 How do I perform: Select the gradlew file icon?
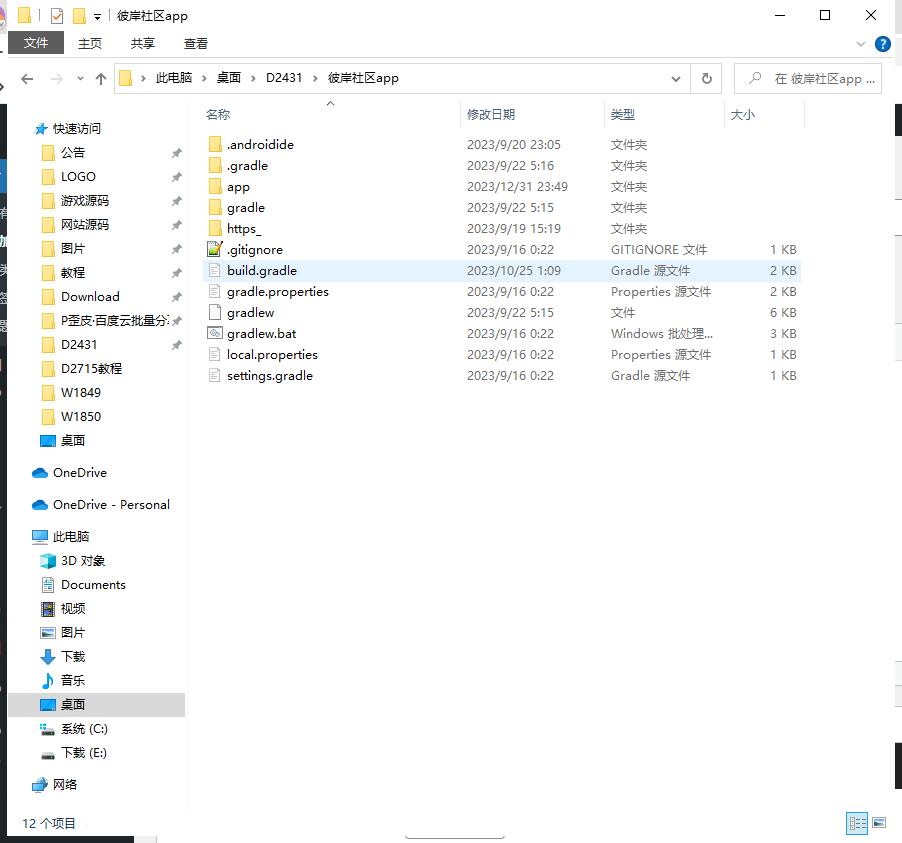[x=215, y=312]
